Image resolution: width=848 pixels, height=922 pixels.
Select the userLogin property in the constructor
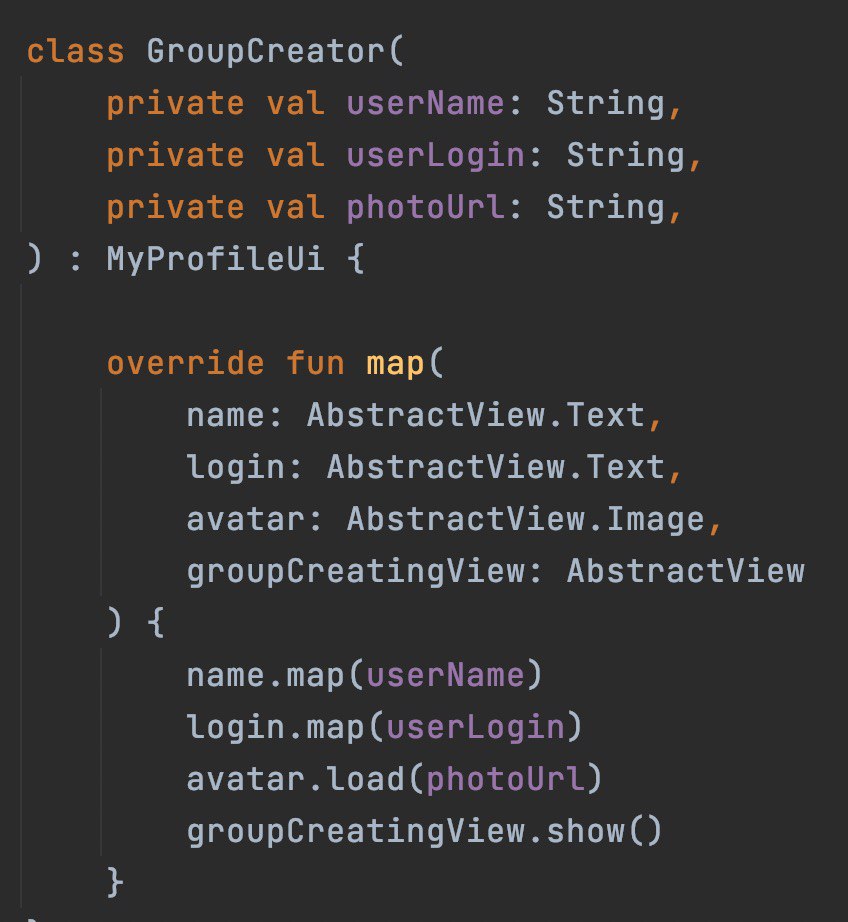[435, 156]
